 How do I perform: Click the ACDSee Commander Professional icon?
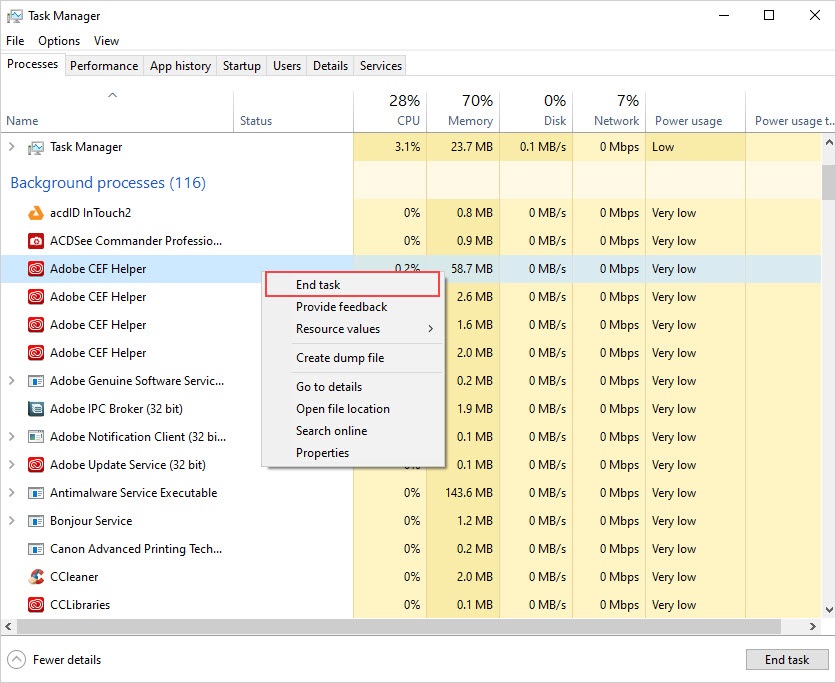tap(36, 241)
